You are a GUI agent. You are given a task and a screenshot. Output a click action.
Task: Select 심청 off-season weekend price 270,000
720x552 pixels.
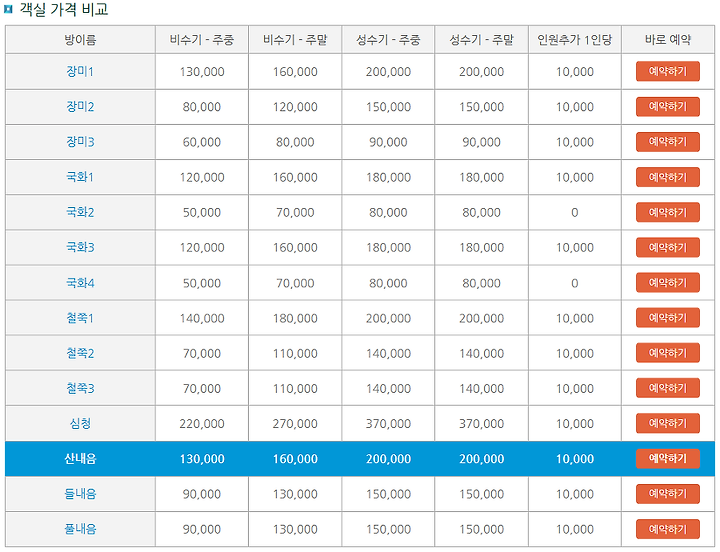click(295, 423)
